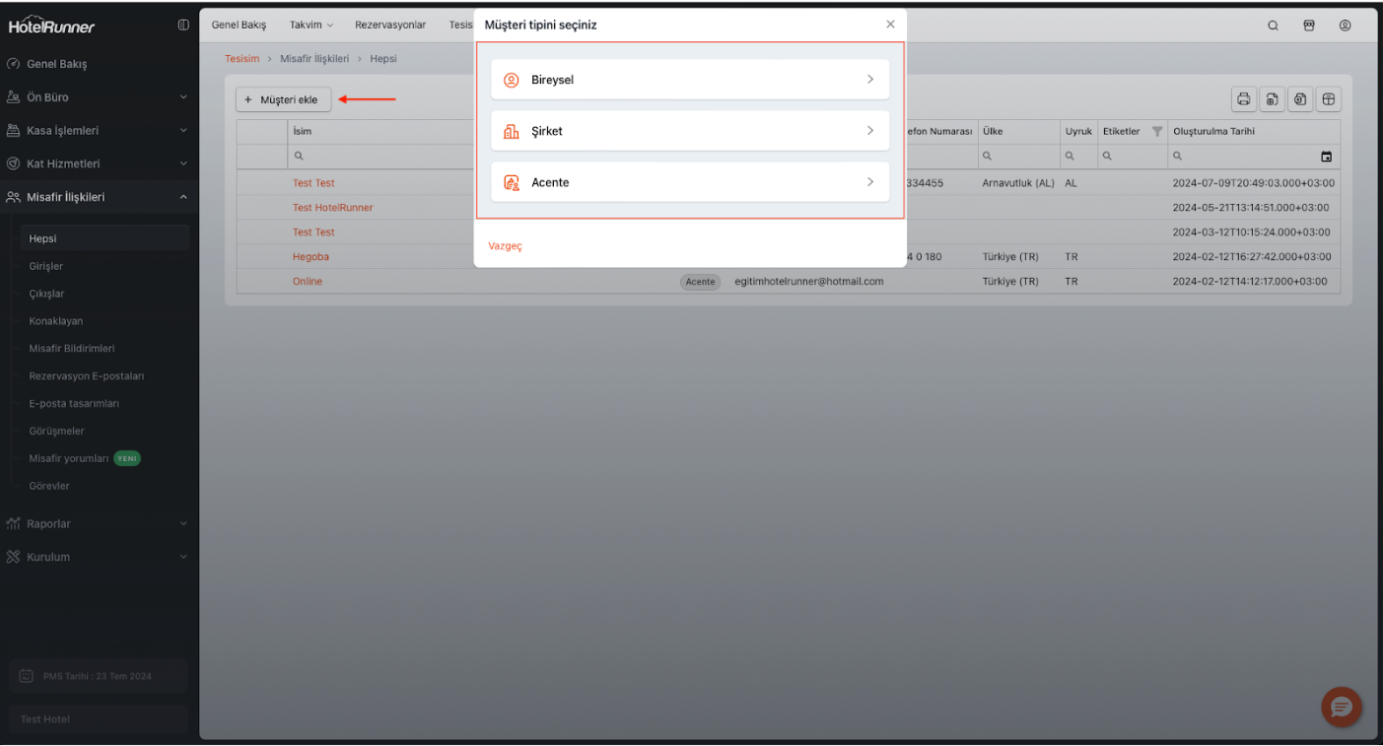This screenshot has height=746, width=1383.
Task: Open the user profile icon in top bar
Action: (x=1345, y=26)
